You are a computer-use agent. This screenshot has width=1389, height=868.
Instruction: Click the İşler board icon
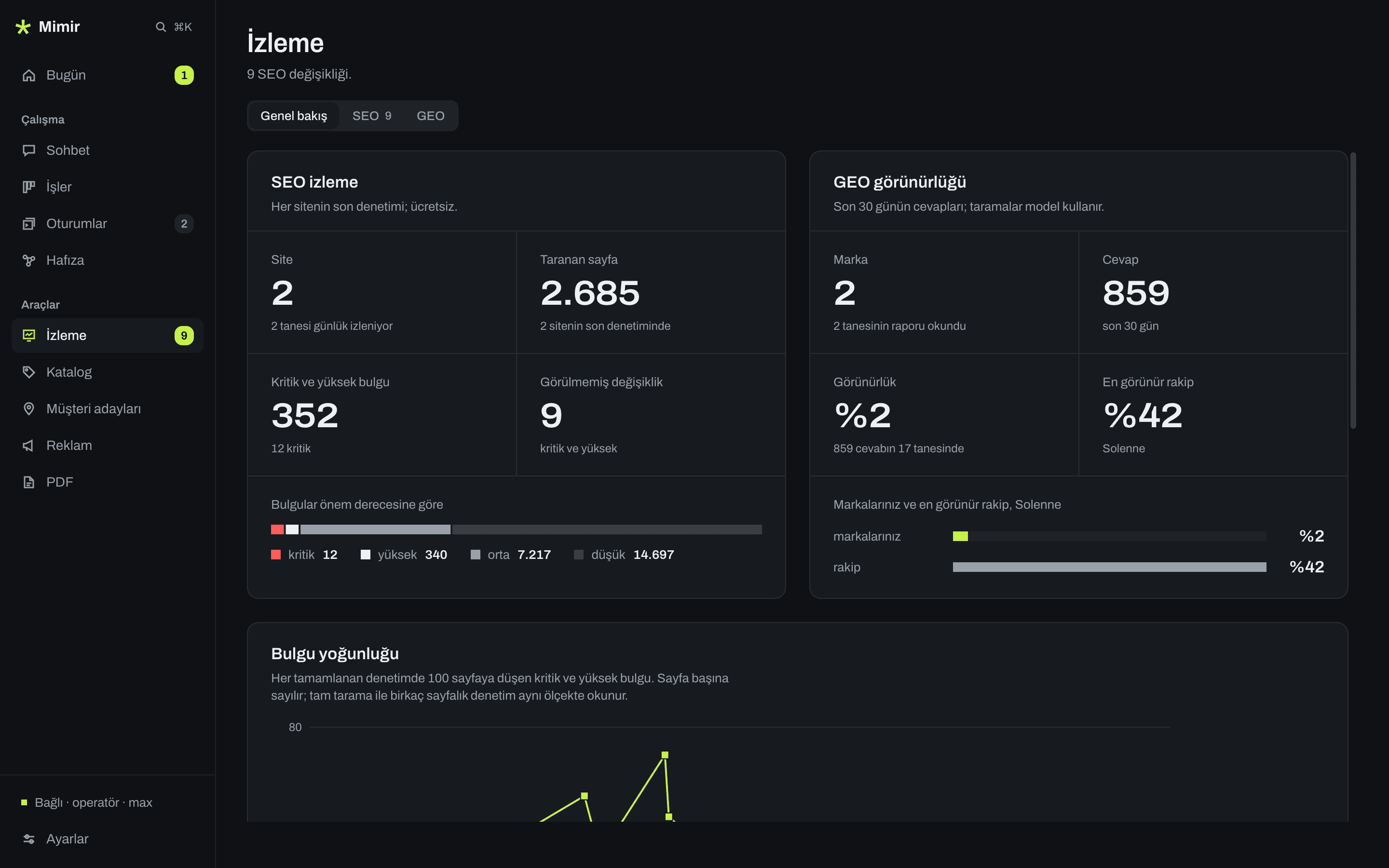[29, 187]
